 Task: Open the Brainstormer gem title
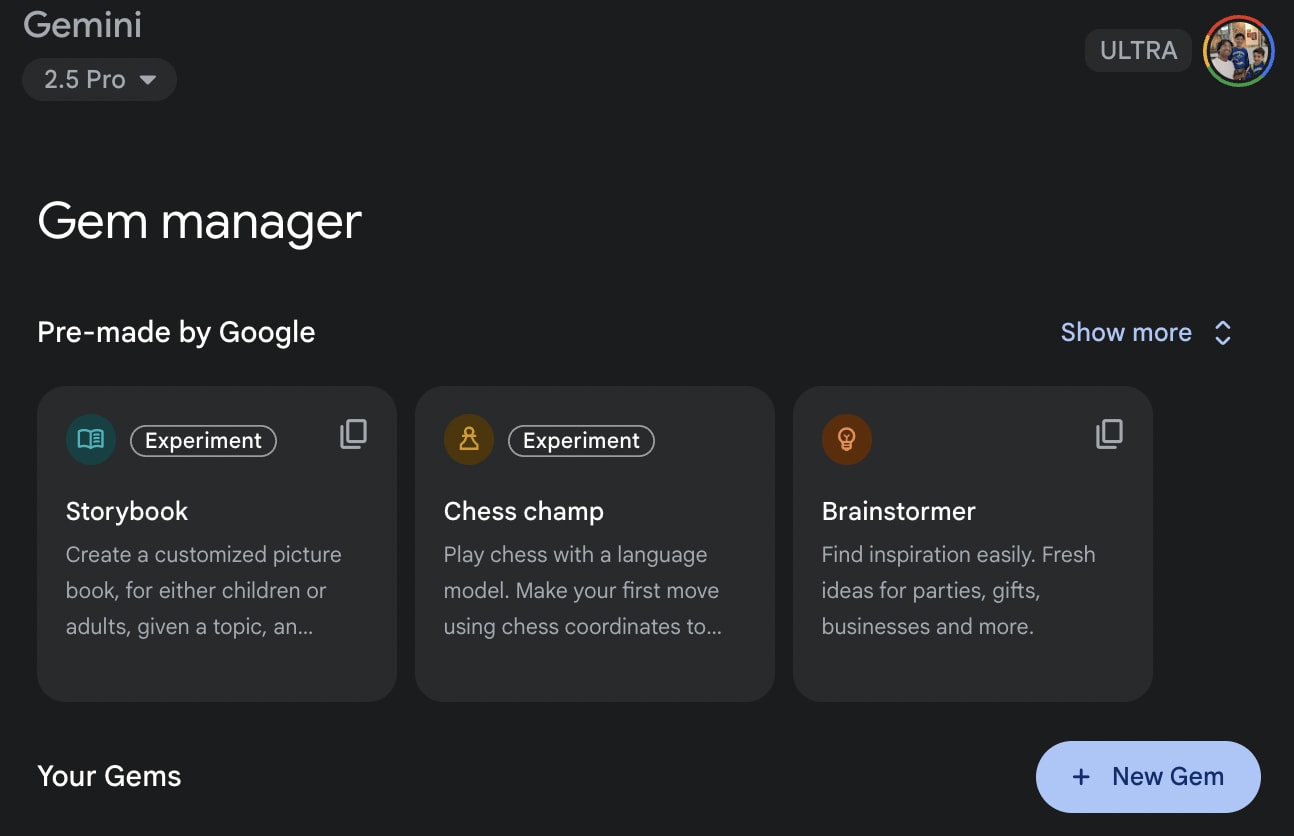[899, 511]
